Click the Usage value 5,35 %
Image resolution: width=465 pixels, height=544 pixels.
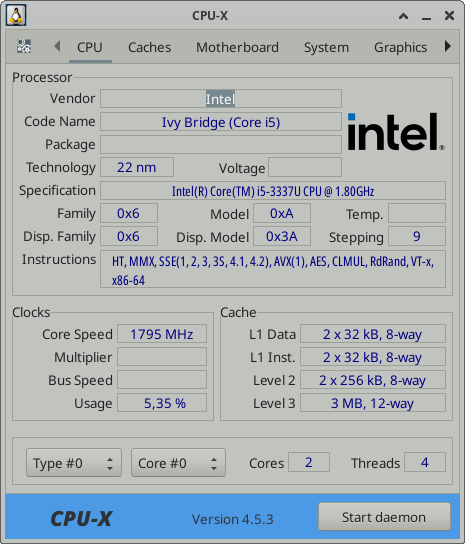click(x=162, y=403)
